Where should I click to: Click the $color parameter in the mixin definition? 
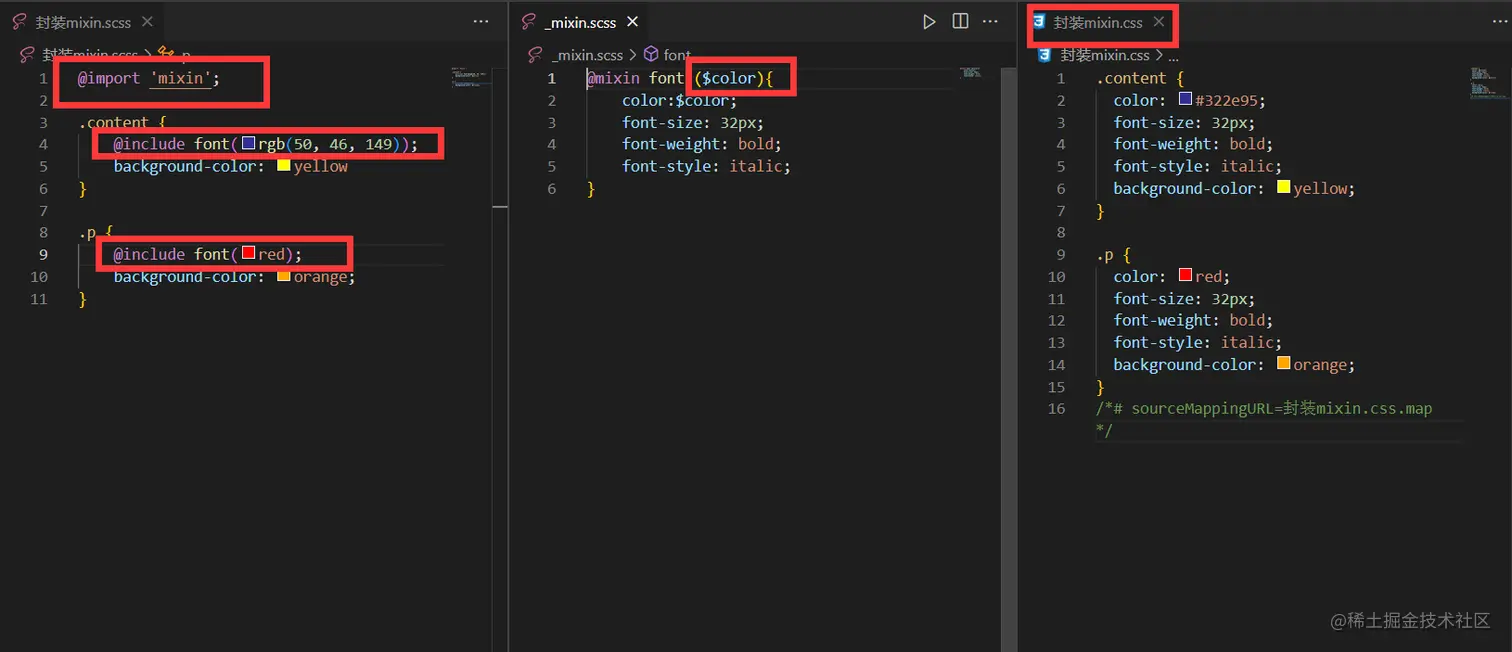(x=730, y=78)
